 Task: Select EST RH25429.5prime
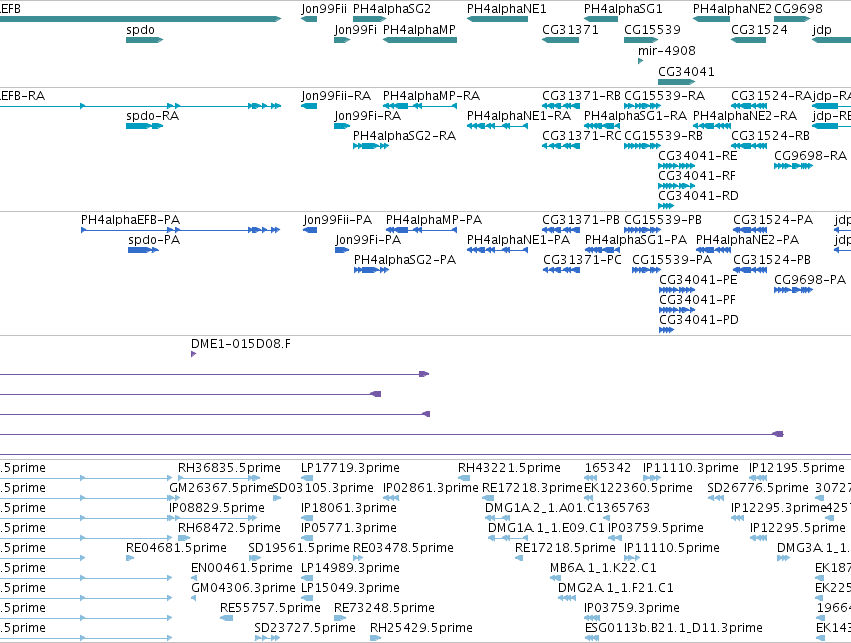pos(376,639)
